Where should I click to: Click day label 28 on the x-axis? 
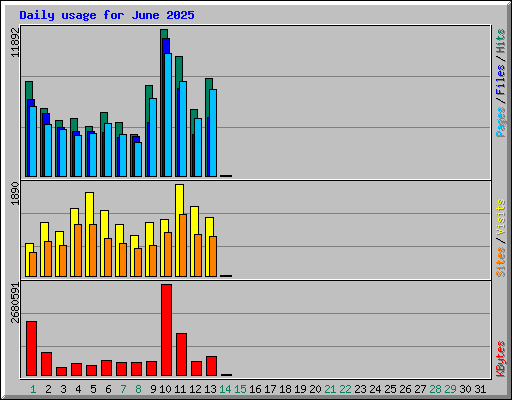[x=435, y=389]
